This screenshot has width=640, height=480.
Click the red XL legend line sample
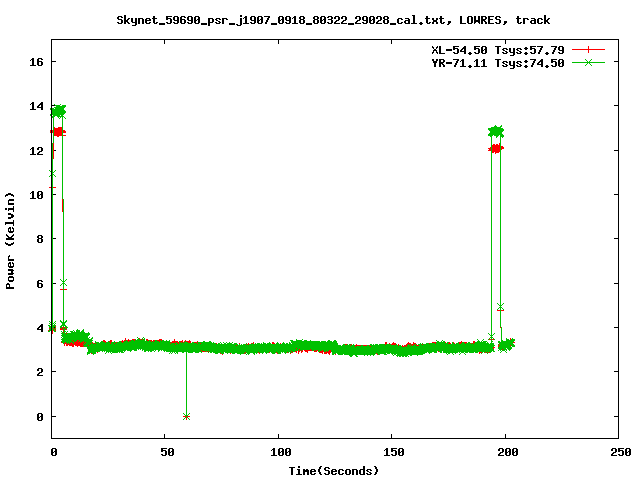click(x=588, y=50)
